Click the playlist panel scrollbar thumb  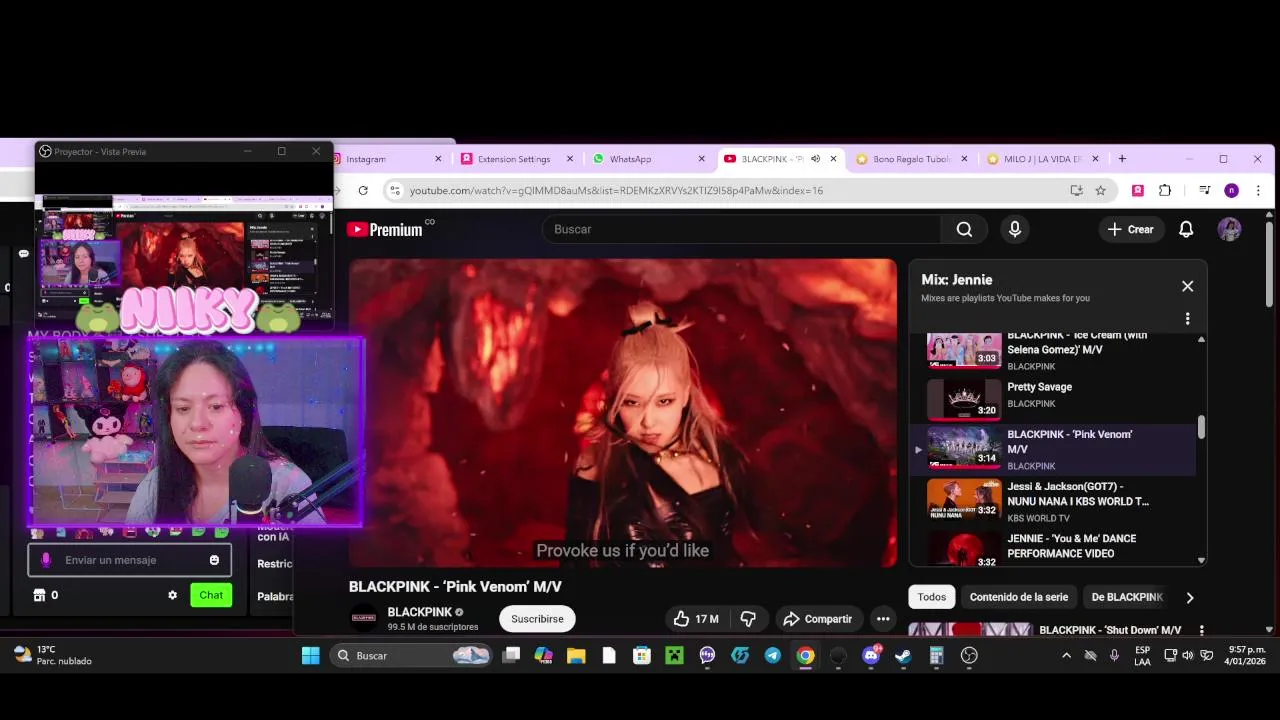(x=1201, y=427)
